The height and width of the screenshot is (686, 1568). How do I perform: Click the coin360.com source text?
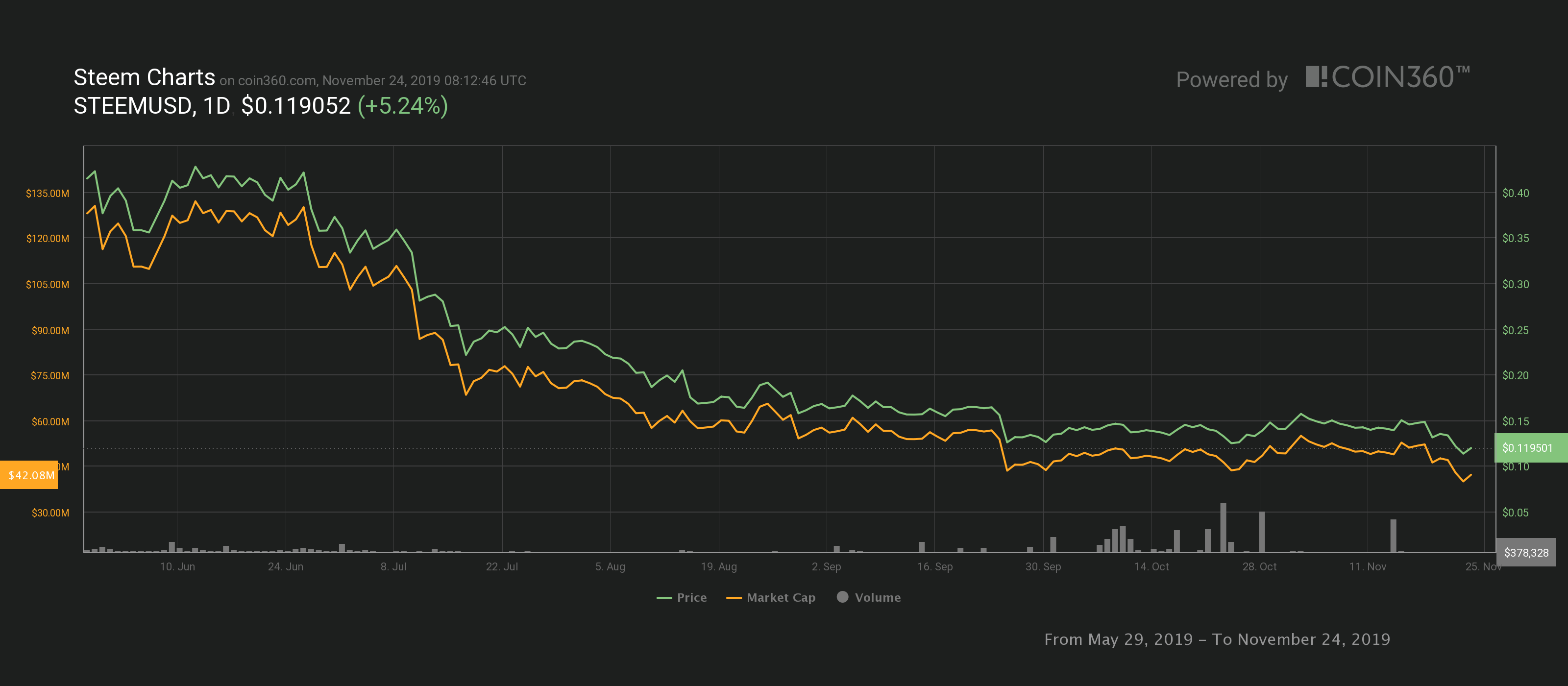(x=276, y=81)
